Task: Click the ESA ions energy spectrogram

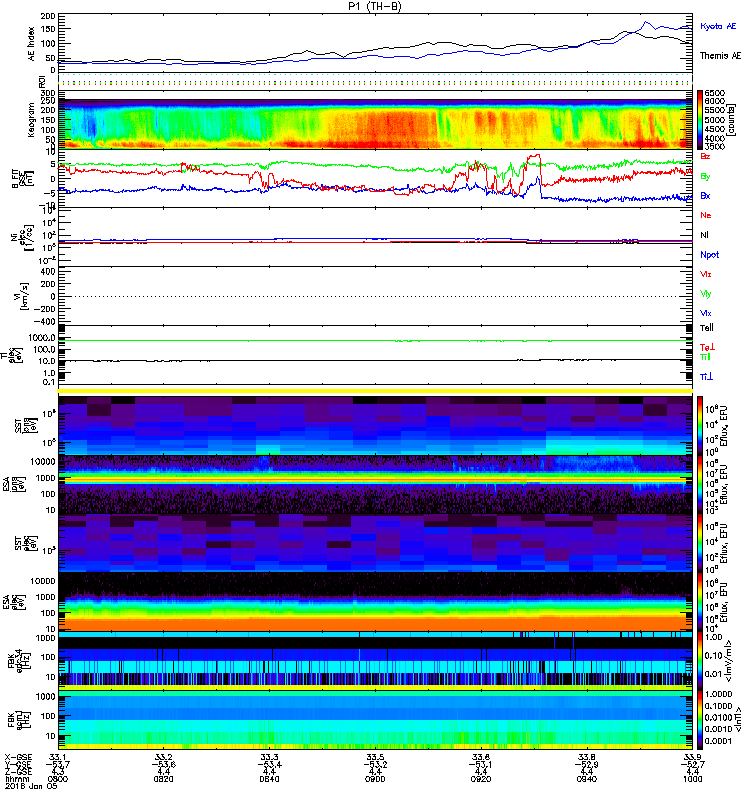Action: (x=375, y=484)
